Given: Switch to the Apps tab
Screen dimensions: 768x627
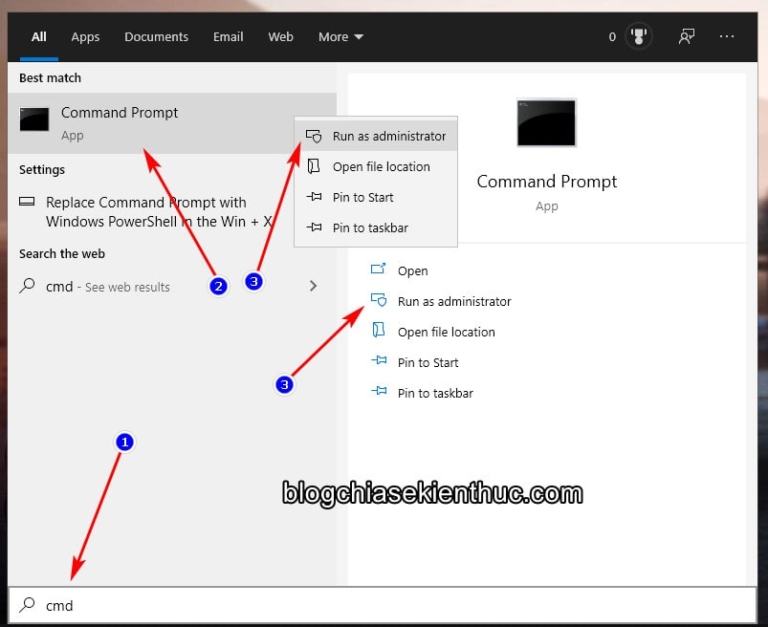Looking at the screenshot, I should point(85,37).
